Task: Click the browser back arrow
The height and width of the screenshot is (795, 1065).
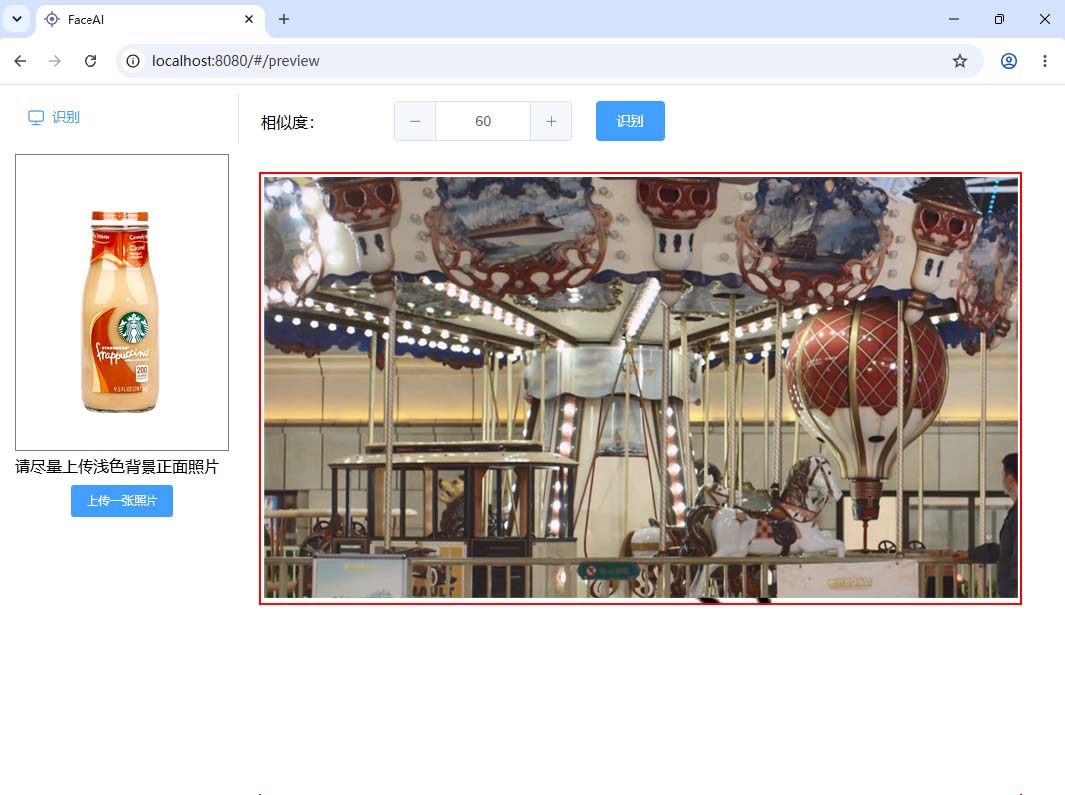Action: pyautogui.click(x=20, y=61)
